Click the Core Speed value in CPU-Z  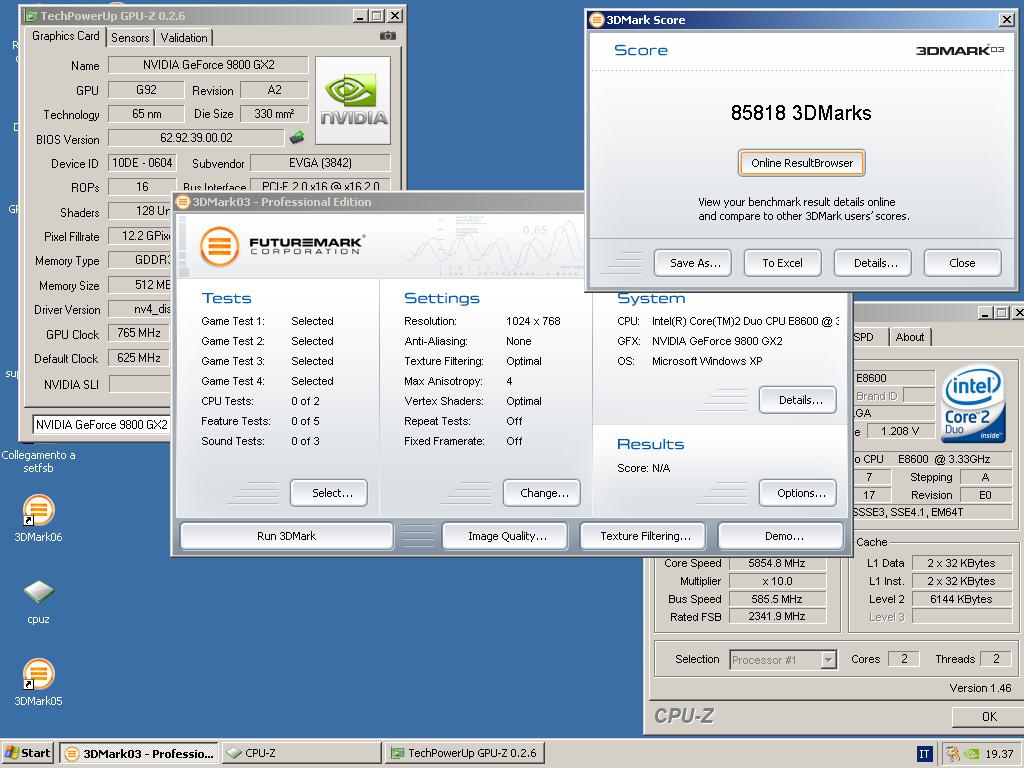[x=776, y=563]
